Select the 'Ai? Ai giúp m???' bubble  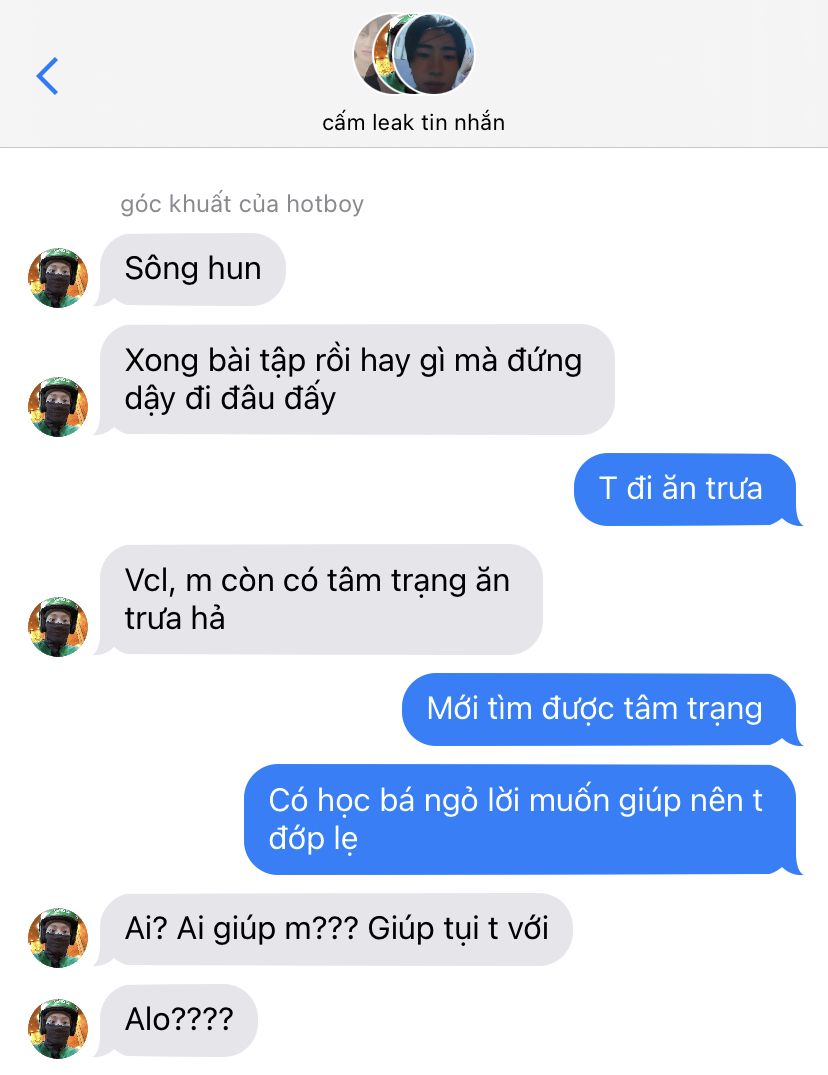pyautogui.click(x=336, y=930)
